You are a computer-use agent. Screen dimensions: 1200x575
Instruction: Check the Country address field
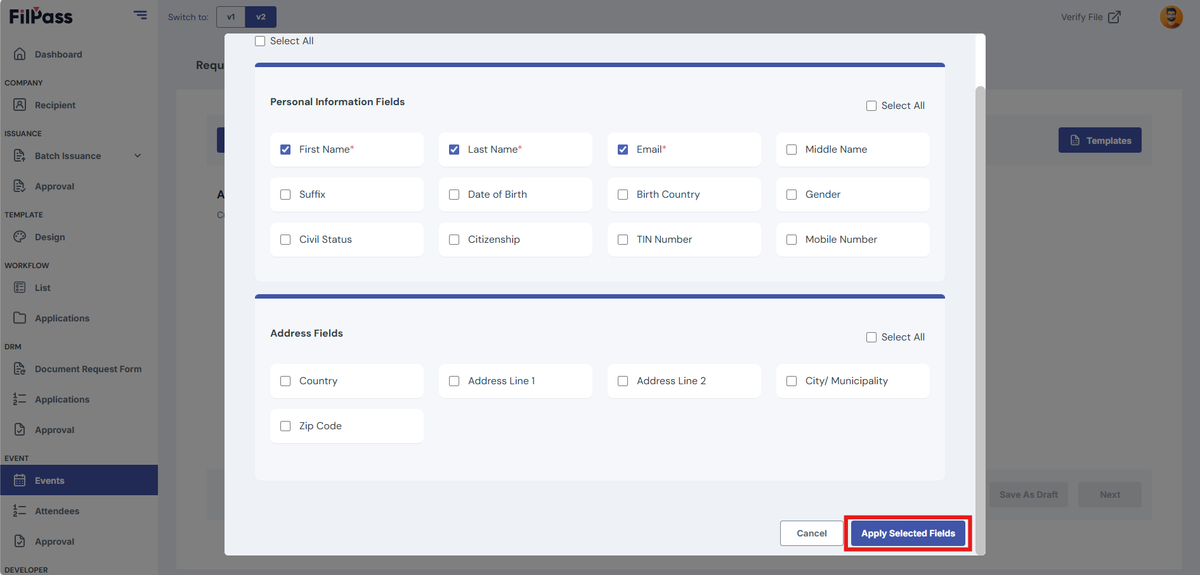pos(286,381)
